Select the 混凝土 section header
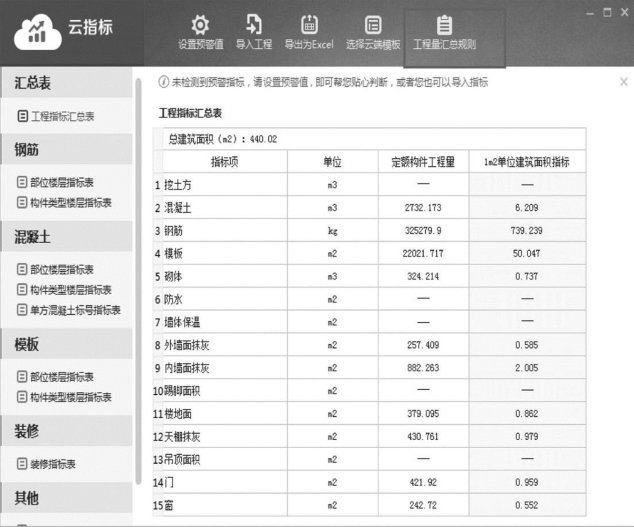 67,237
